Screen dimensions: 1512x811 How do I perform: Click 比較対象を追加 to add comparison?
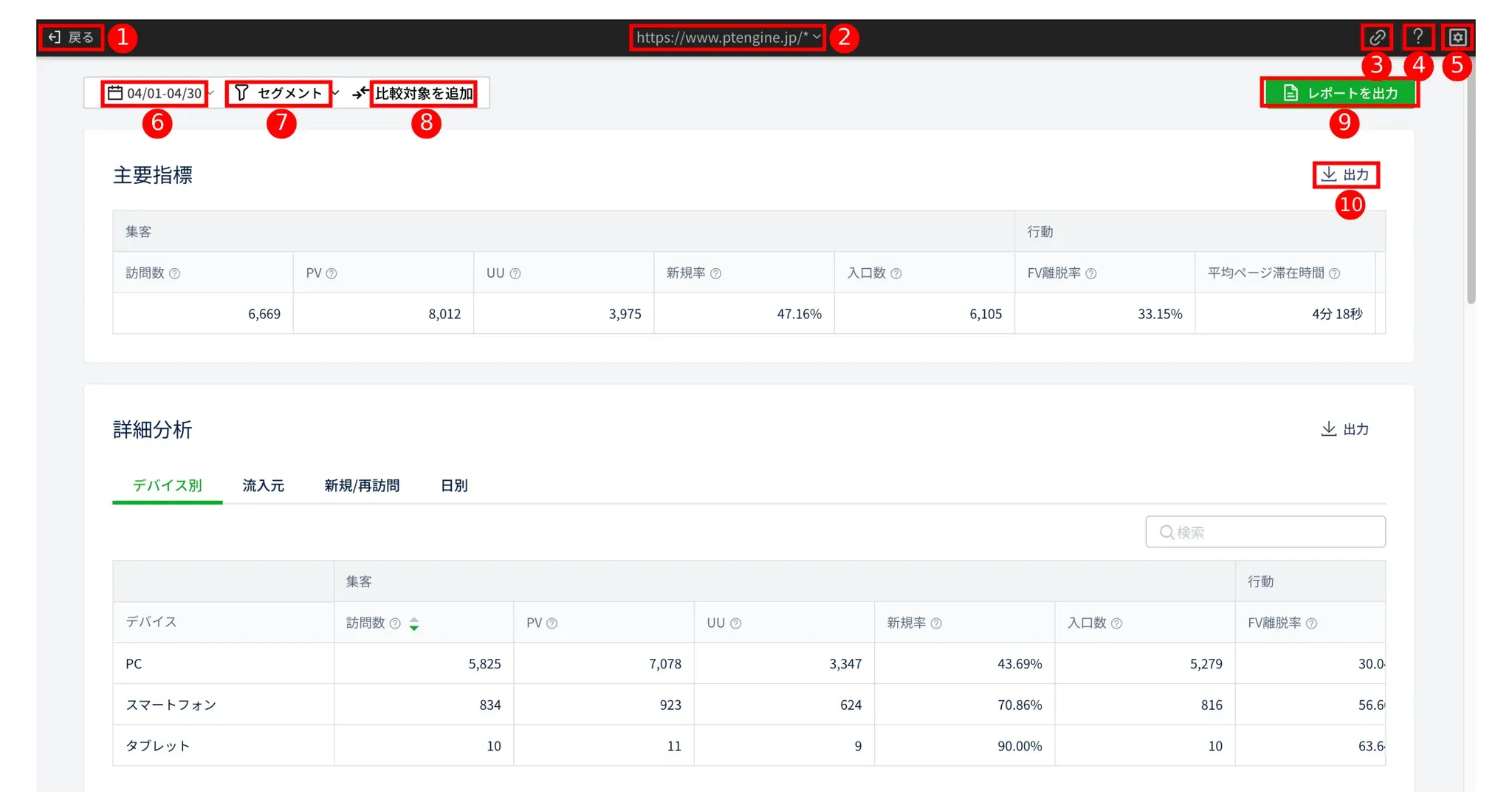tap(422, 94)
